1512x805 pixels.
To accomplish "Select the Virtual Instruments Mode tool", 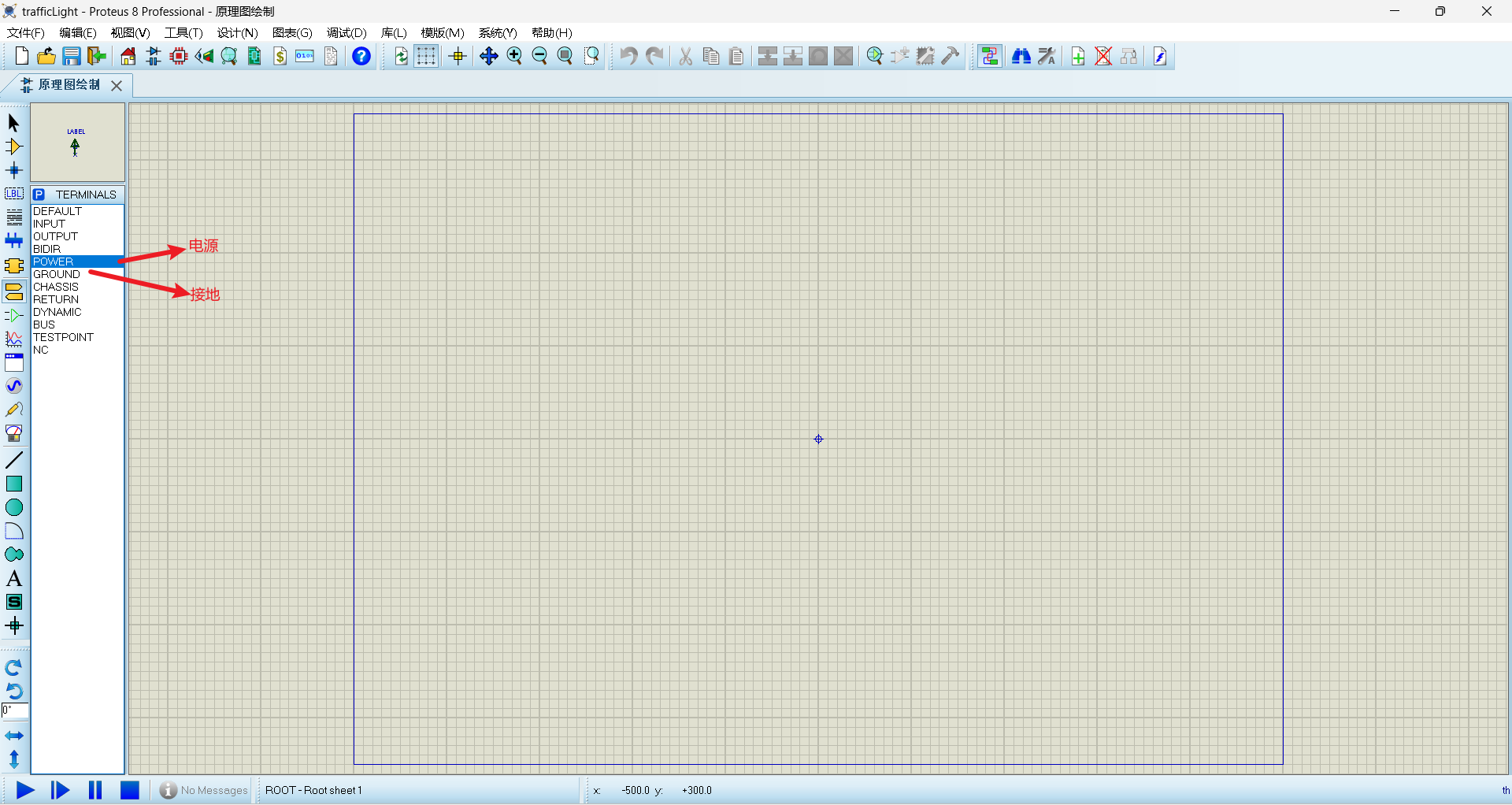I will click(x=13, y=433).
